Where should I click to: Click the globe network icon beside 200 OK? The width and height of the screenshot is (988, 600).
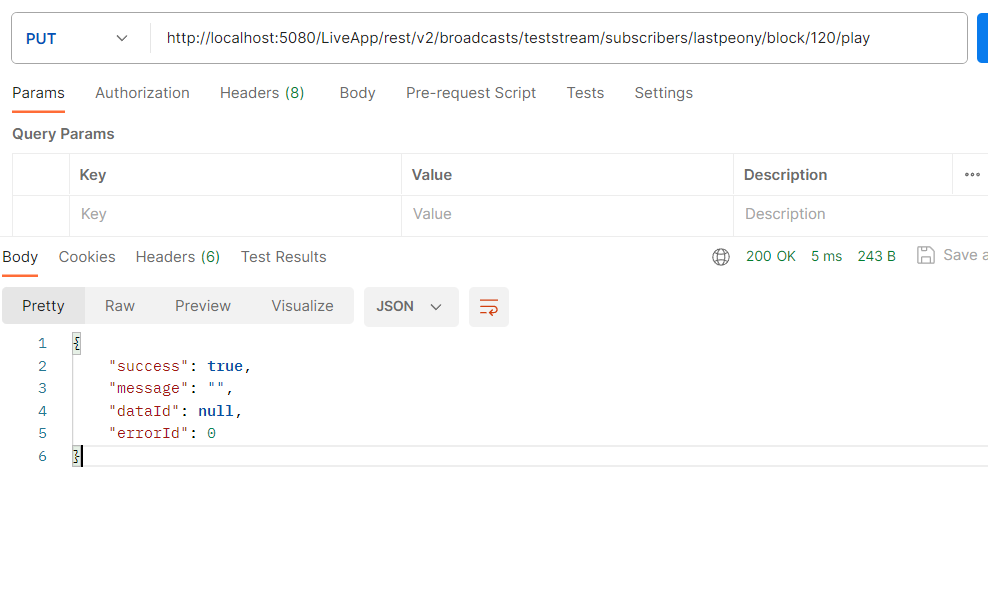coord(721,257)
